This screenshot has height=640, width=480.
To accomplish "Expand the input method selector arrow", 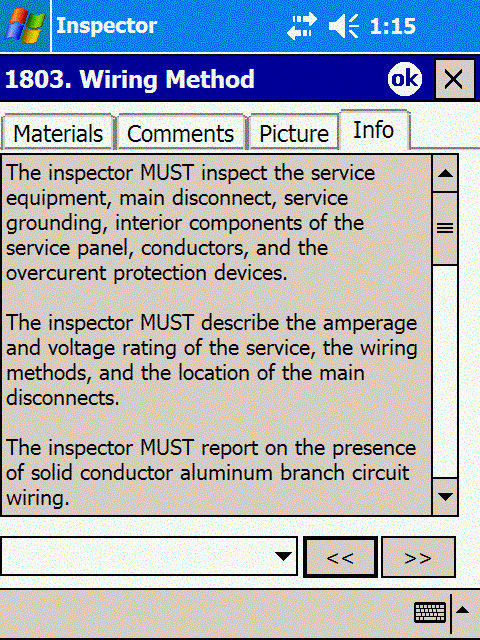I will (463, 611).
